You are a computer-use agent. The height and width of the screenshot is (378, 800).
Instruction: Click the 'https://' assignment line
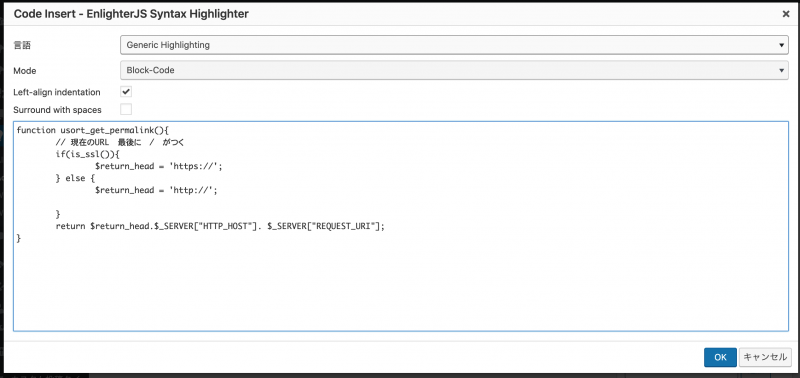(x=159, y=166)
